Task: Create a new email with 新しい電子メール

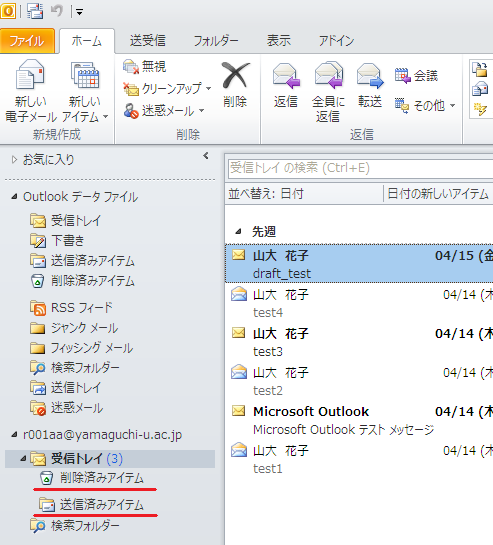Action: [x=31, y=91]
